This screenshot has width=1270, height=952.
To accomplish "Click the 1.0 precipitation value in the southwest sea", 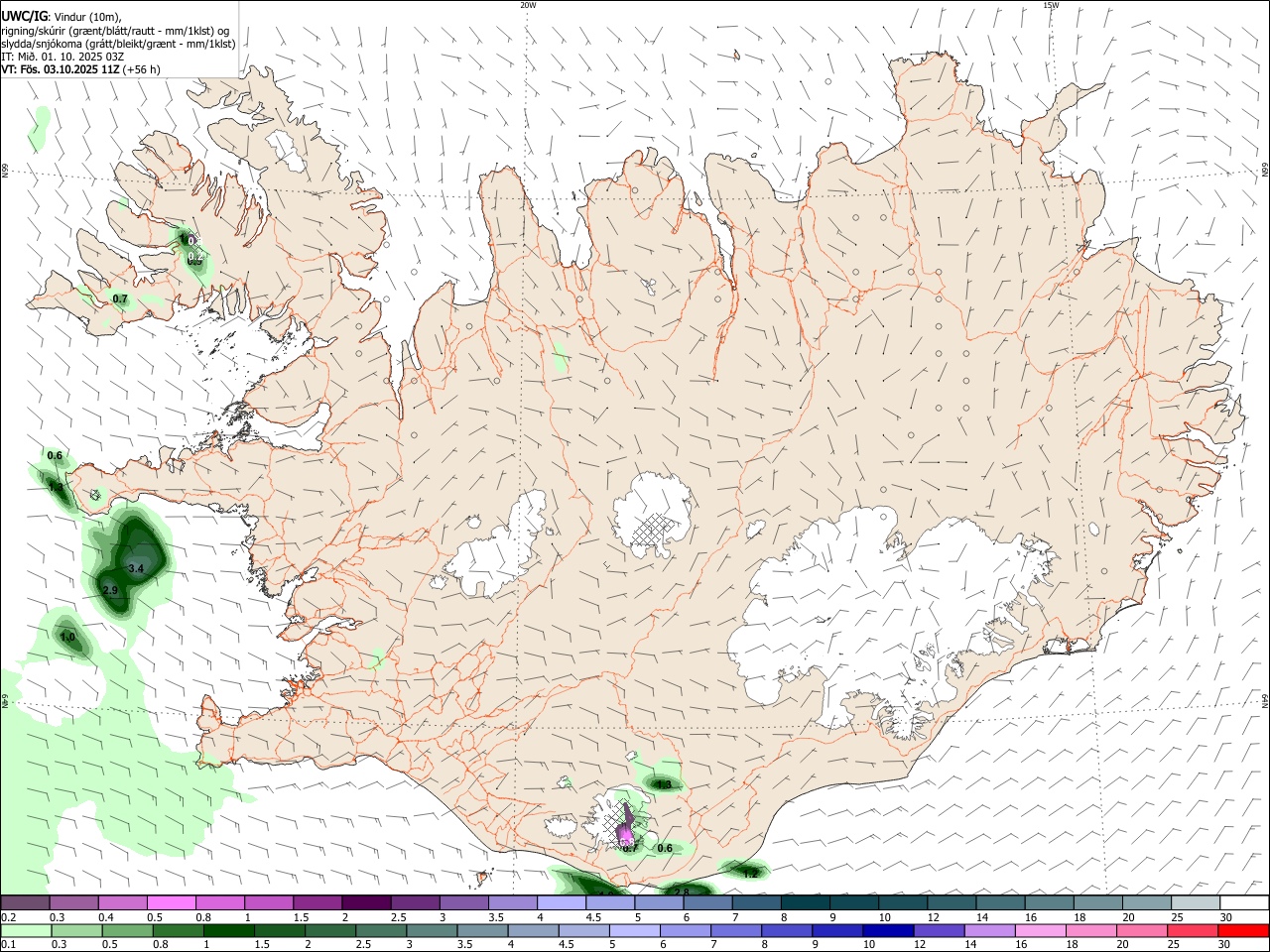I will (x=67, y=637).
